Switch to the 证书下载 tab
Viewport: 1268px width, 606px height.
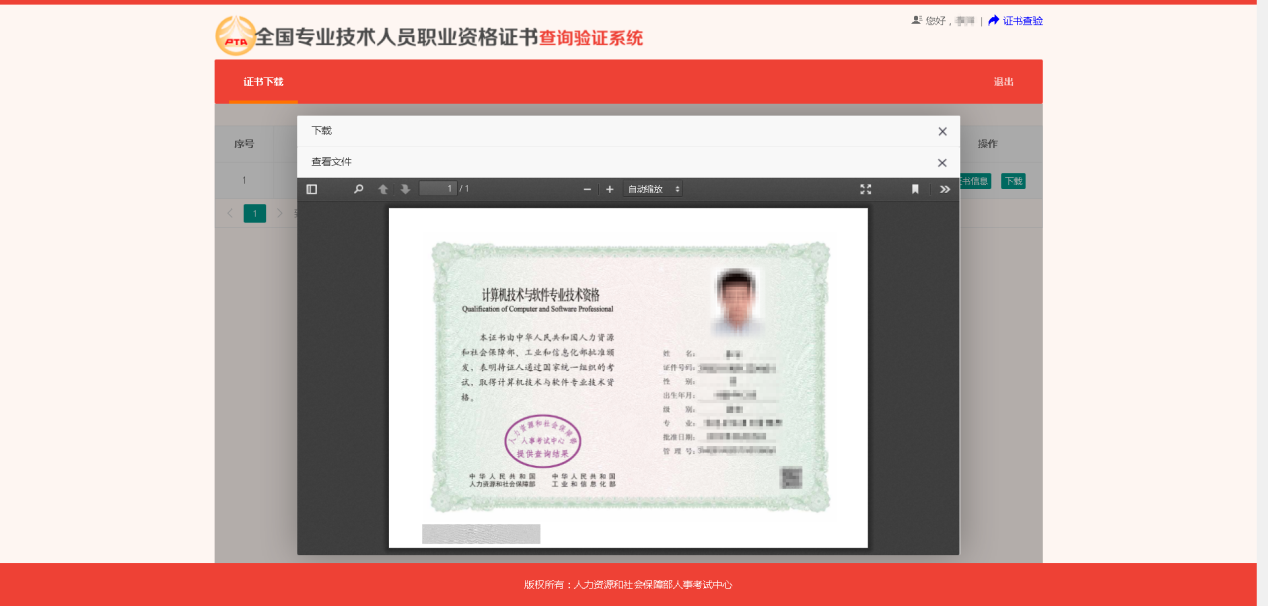point(263,81)
